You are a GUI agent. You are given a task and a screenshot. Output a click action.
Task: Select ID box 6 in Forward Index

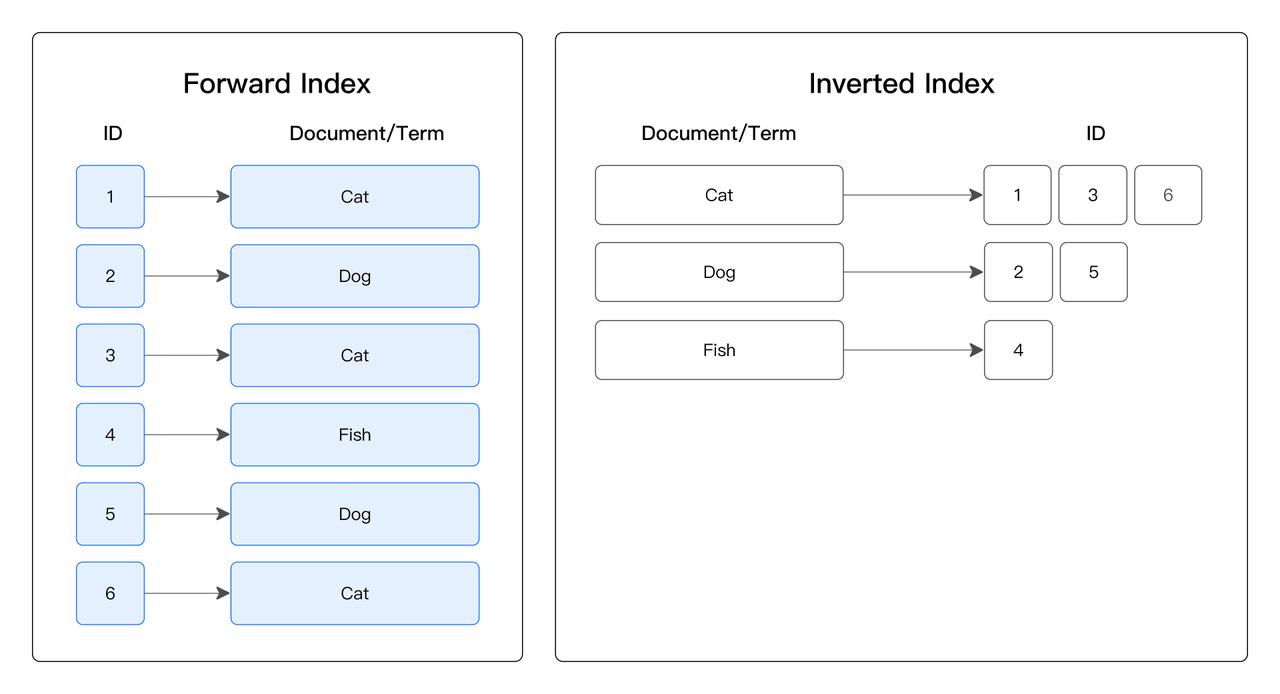tap(110, 593)
